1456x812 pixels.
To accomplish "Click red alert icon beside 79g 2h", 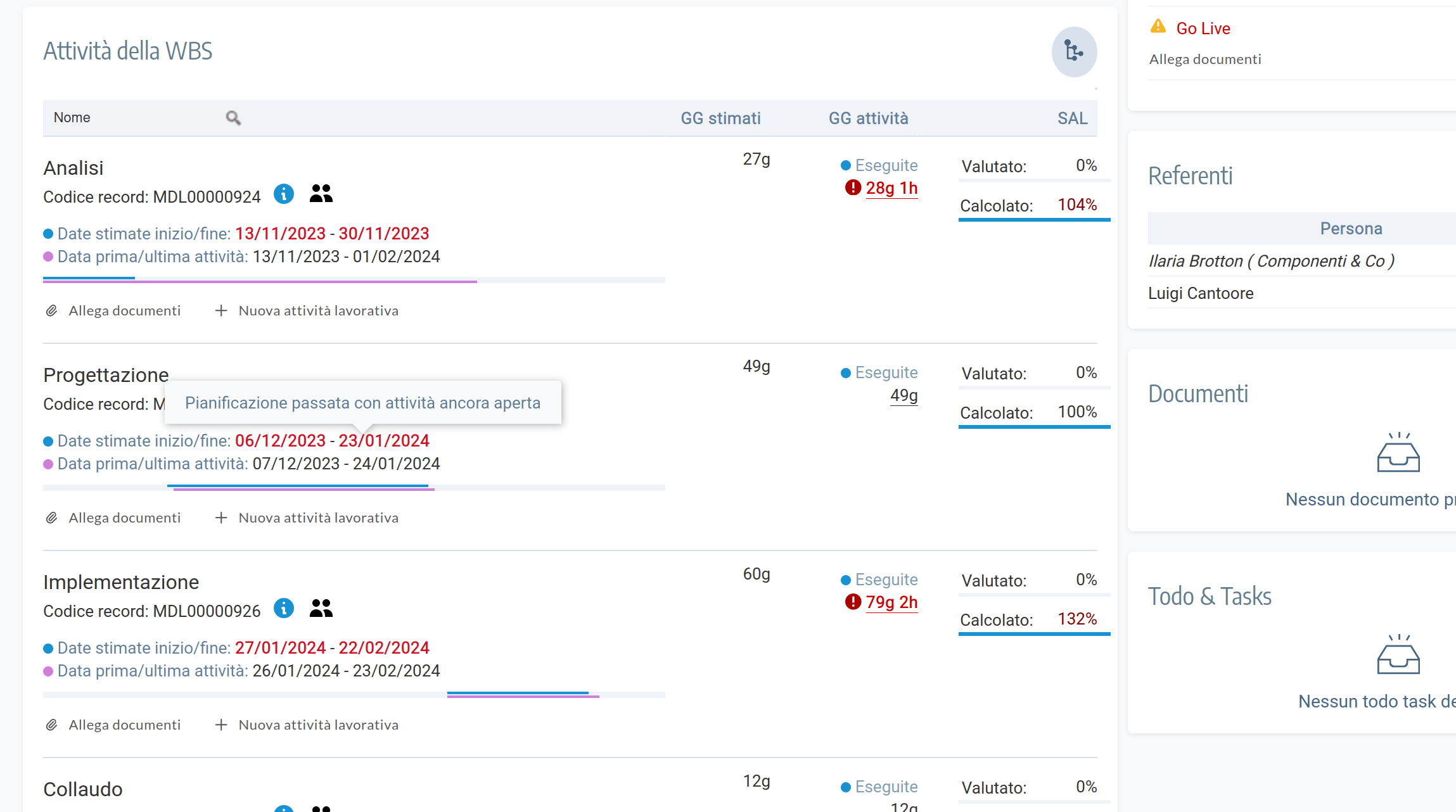I will click(853, 602).
